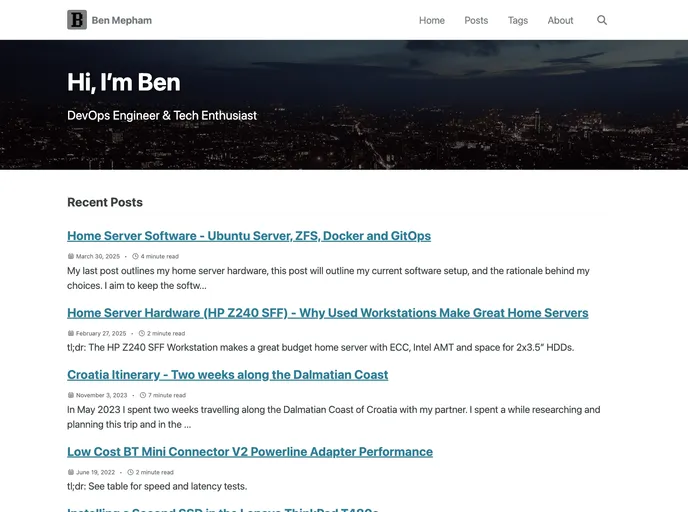Open Home Server Hardware HP Z240 post
Image resolution: width=688 pixels, height=512 pixels.
coord(327,313)
